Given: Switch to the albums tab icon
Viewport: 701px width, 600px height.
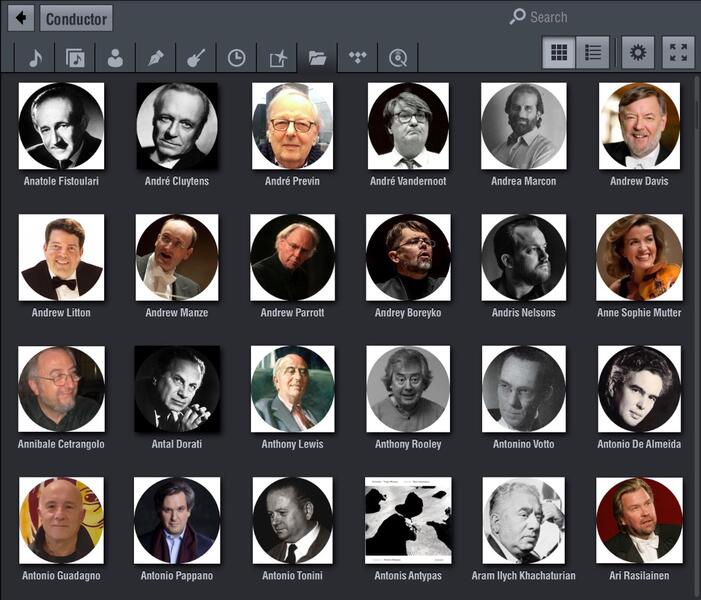Looking at the screenshot, I should pyautogui.click(x=75, y=58).
